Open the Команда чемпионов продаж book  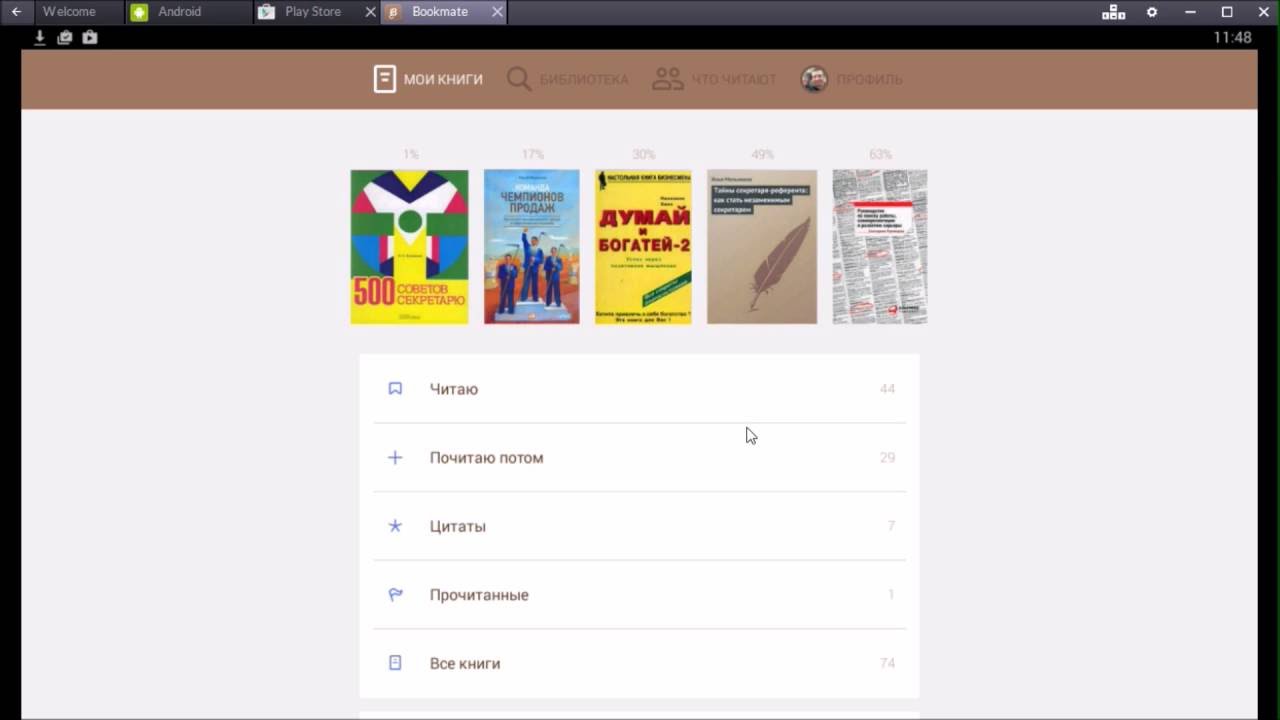pos(531,247)
